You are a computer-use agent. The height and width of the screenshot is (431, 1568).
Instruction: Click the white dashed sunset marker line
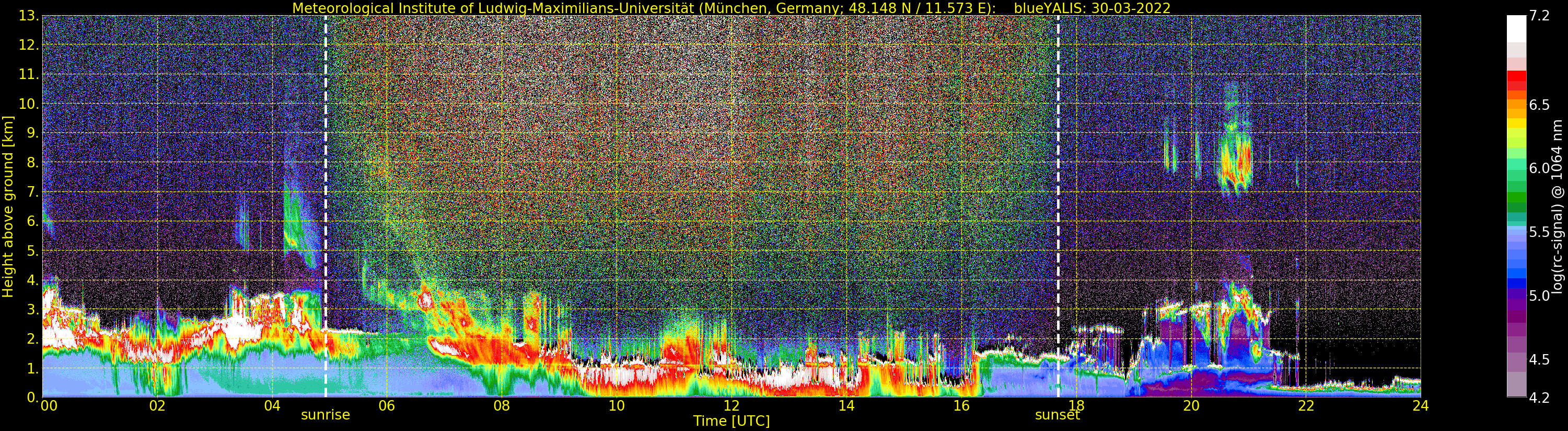pos(1059,206)
